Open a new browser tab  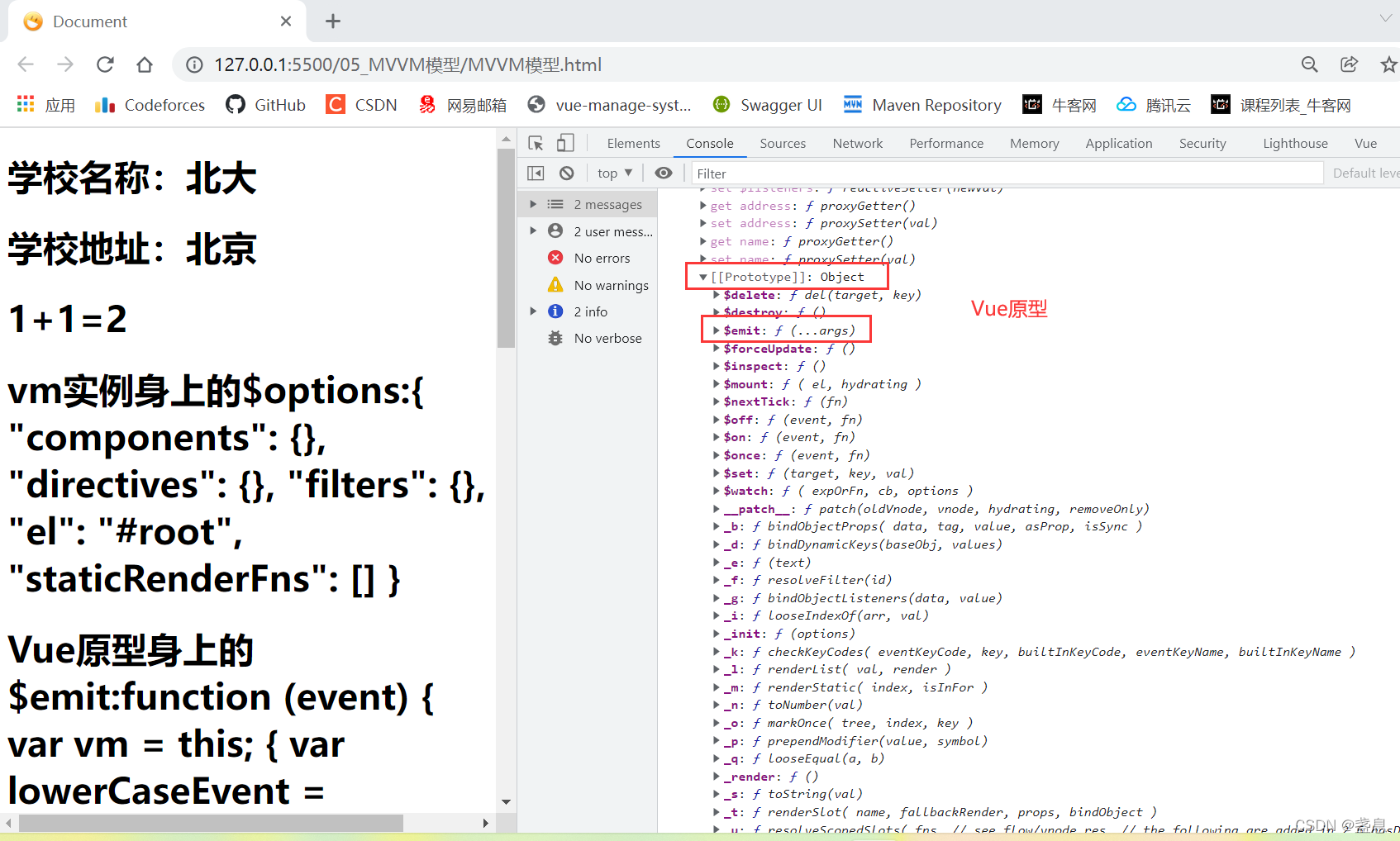point(333,21)
